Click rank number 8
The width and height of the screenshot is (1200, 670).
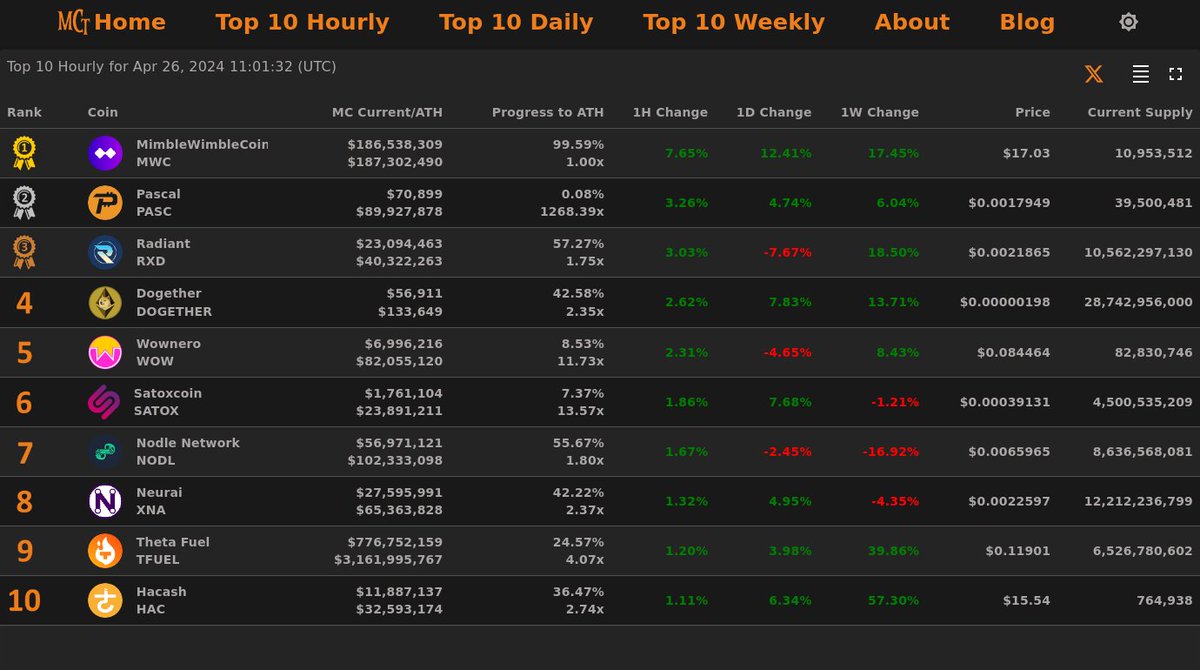24,502
